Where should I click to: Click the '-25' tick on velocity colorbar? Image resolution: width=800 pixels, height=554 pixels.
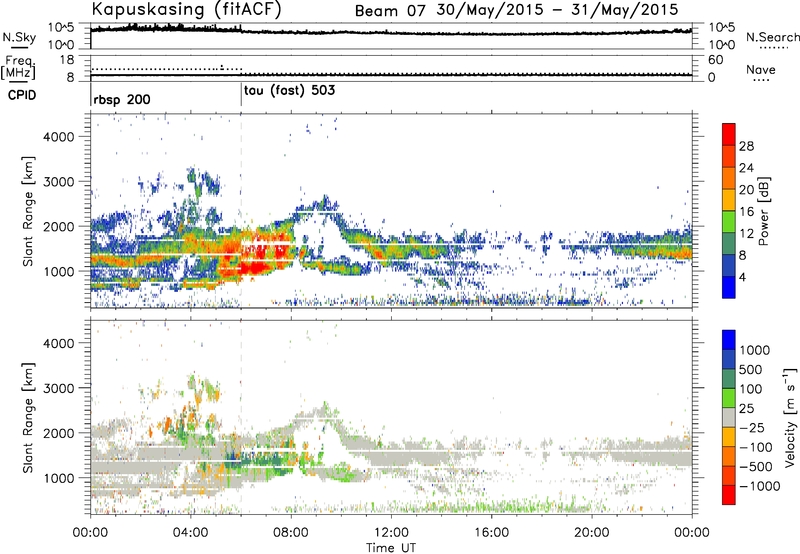point(751,428)
